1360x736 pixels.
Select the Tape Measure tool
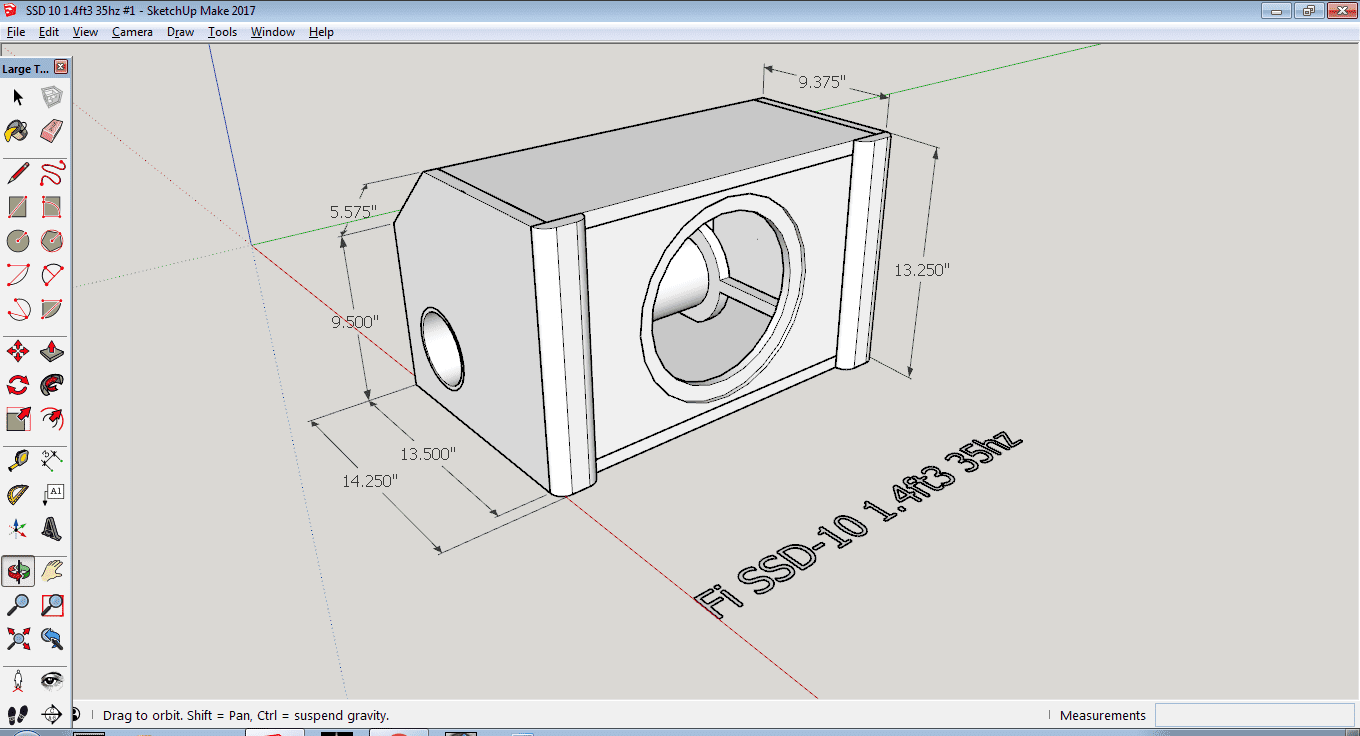(x=18, y=461)
